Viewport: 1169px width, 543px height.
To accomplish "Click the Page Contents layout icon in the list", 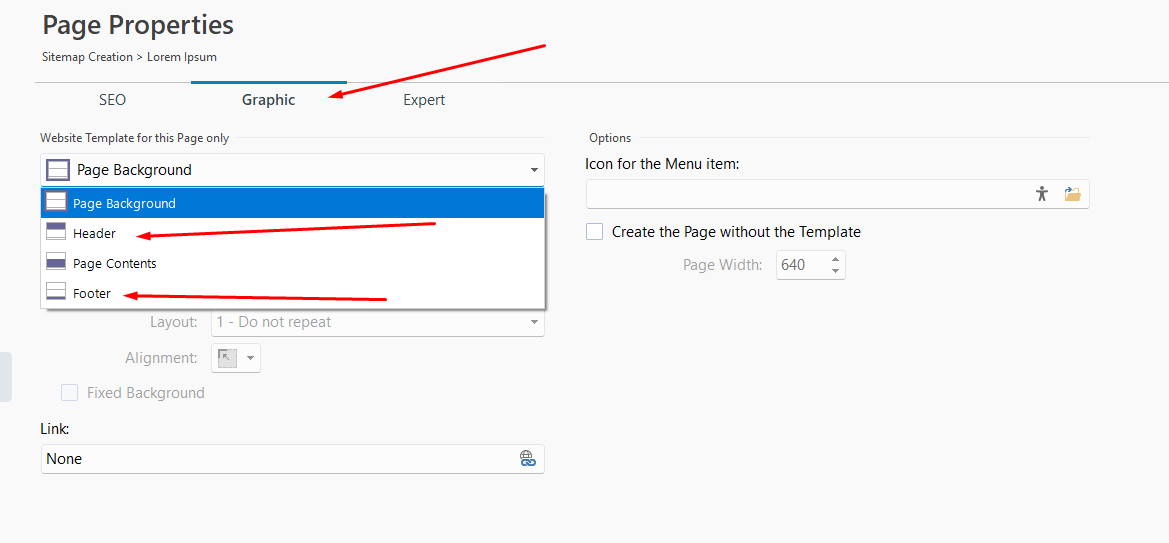I will tap(56, 263).
